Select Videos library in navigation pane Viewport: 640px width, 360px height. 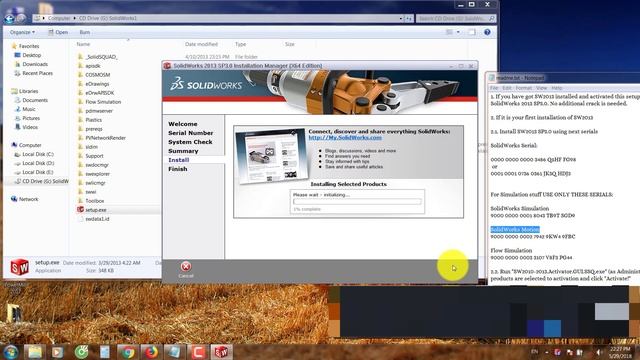tap(30, 127)
